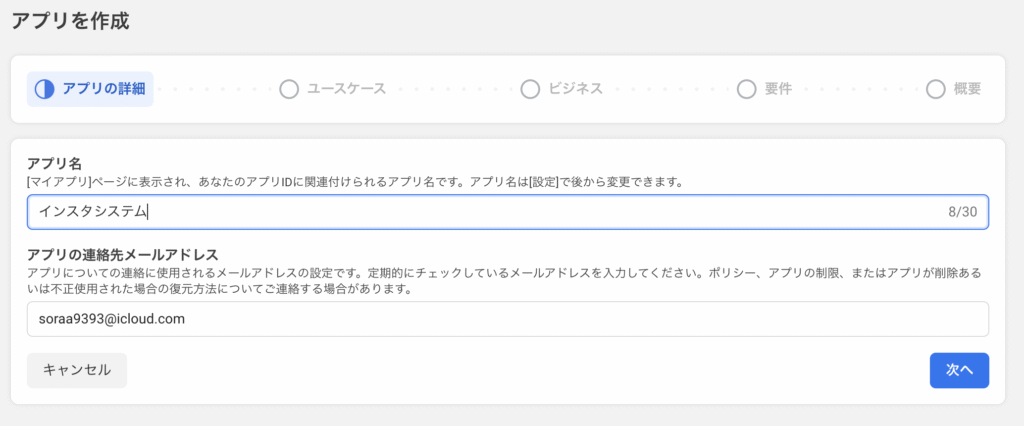
Task: Click the half-filled circle icon beside アプリの詳細
Action: pos(44,89)
